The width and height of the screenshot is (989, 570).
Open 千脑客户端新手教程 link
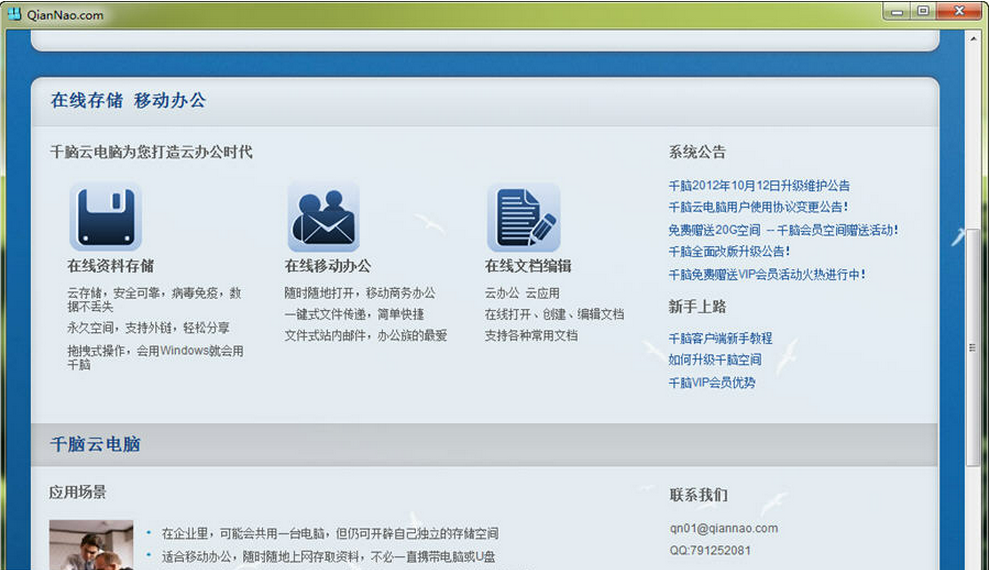[720, 339]
